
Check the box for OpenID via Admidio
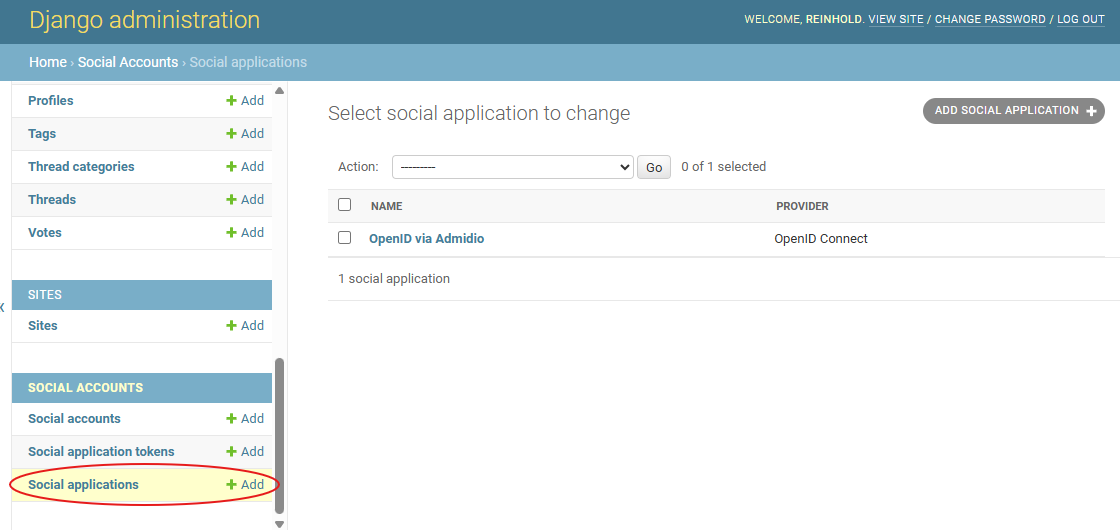(345, 238)
